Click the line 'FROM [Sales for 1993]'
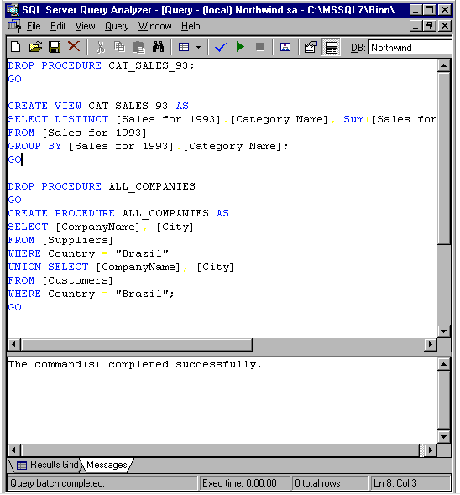The height and width of the screenshot is (495, 460). (77, 133)
